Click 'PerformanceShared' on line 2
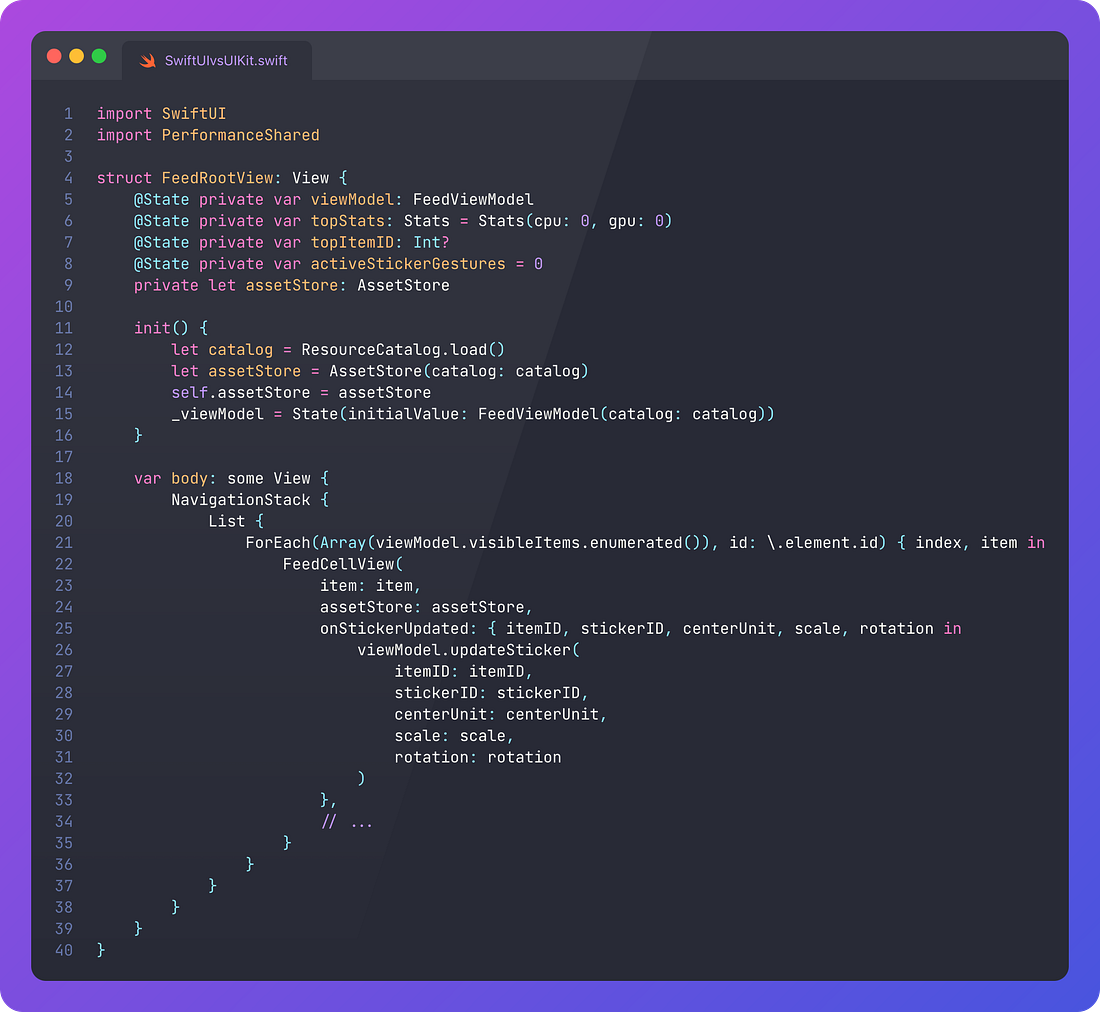This screenshot has height=1012, width=1100. pos(241,135)
